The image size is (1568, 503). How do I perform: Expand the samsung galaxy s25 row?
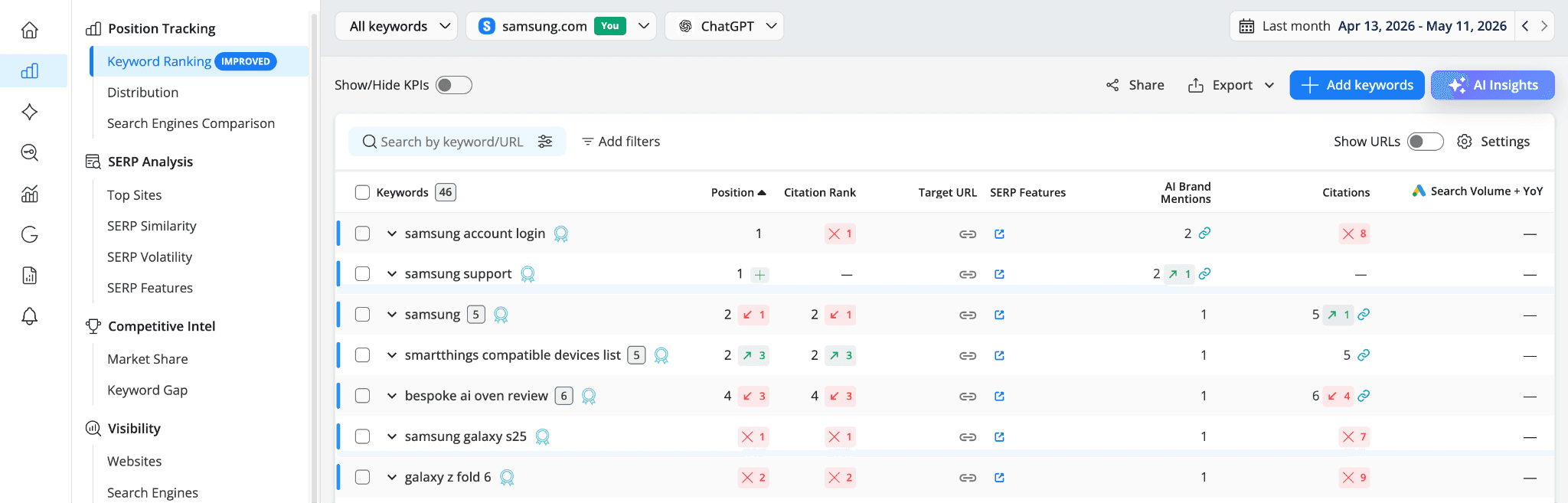tap(392, 436)
